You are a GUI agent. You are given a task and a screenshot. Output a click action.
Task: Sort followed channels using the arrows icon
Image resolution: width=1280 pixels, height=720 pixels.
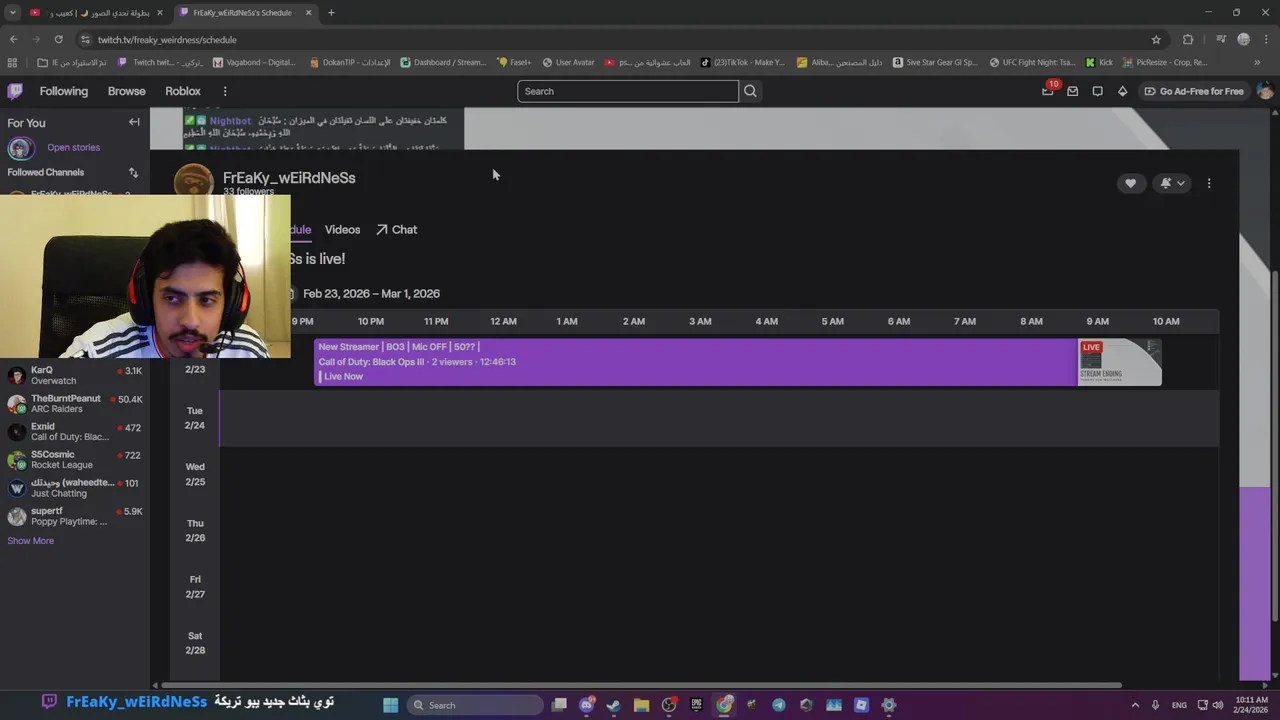[133, 172]
